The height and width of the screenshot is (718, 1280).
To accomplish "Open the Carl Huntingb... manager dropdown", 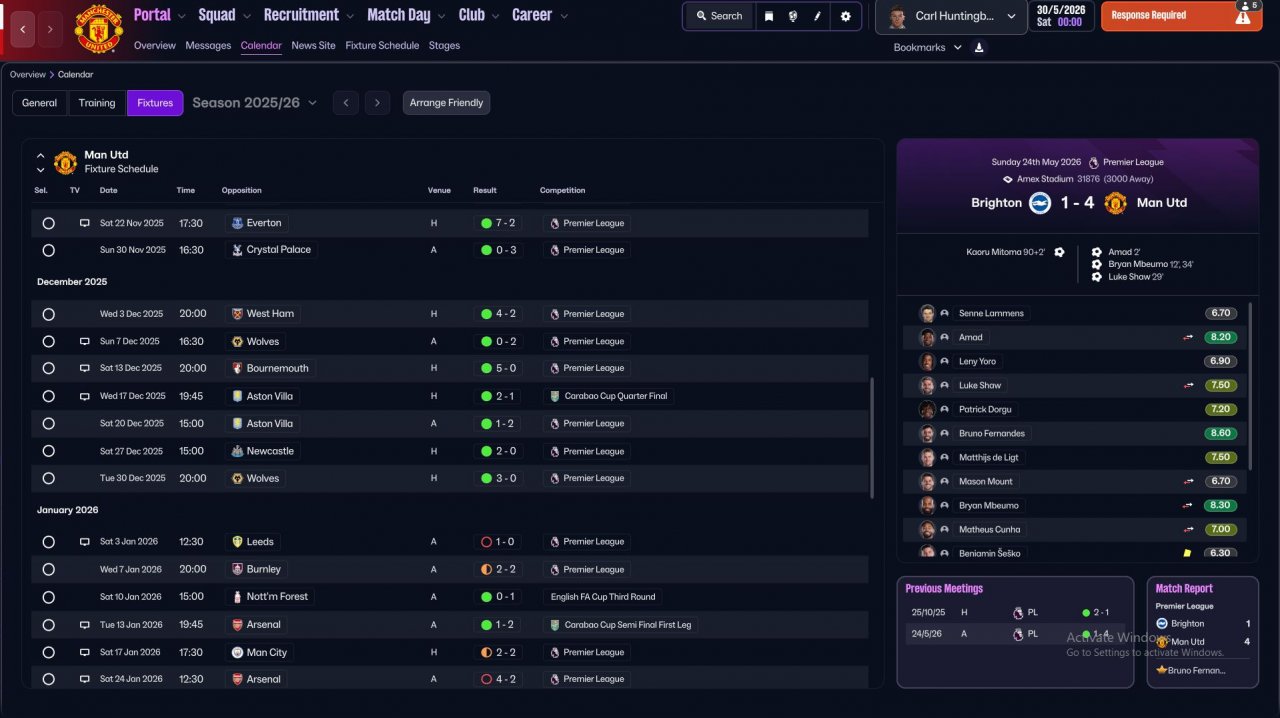I will pos(950,17).
